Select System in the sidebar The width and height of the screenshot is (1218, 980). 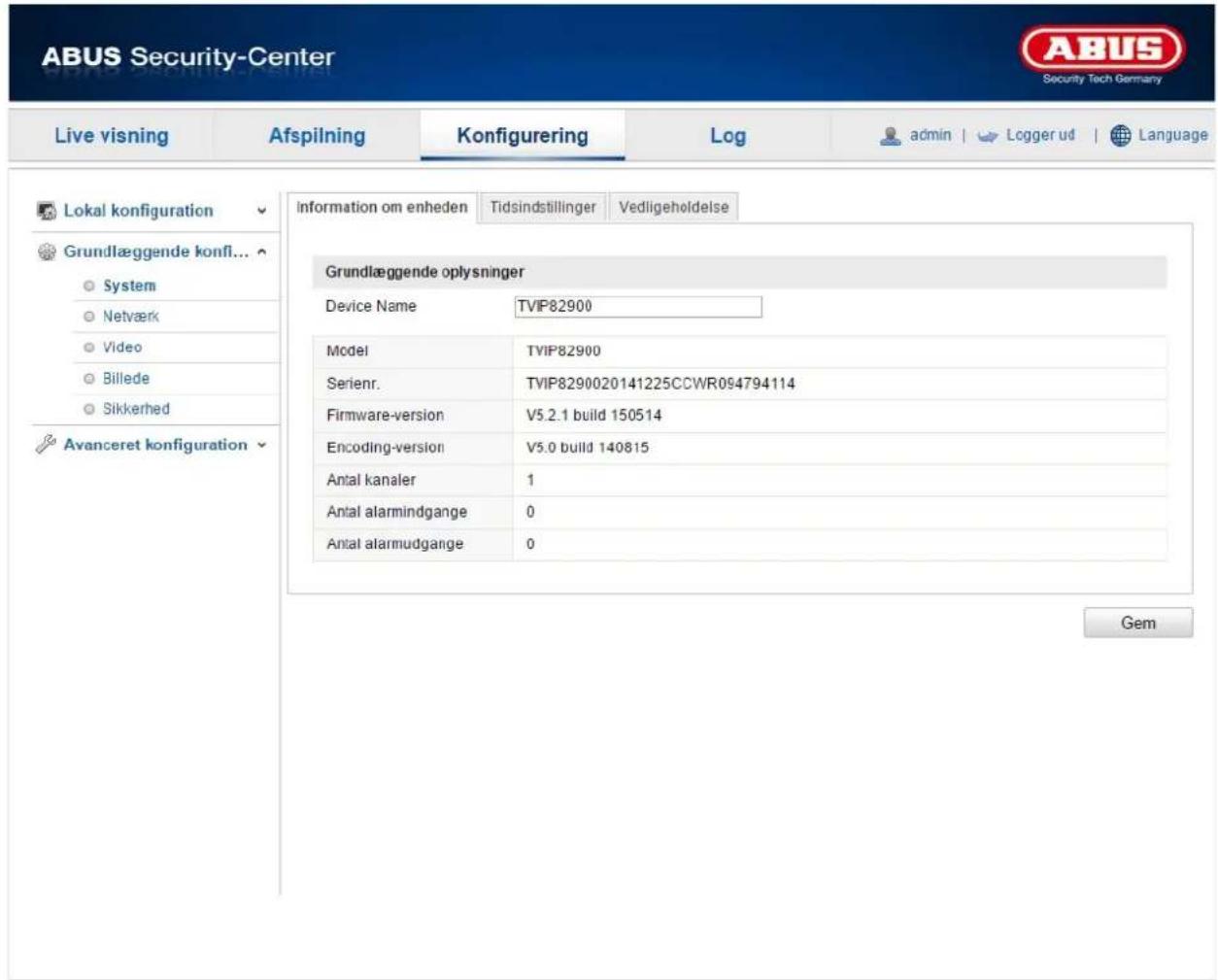[129, 286]
